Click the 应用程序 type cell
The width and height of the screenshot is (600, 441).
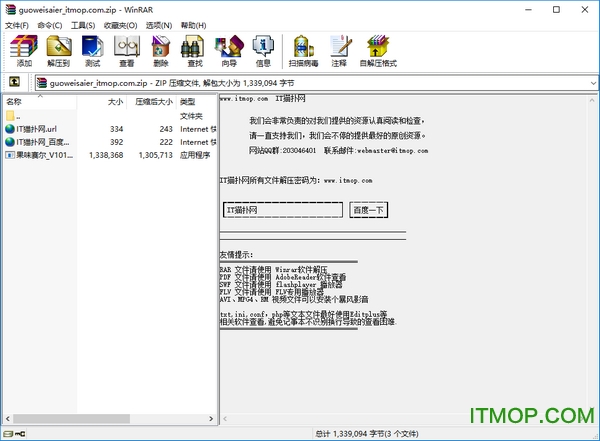[x=195, y=155]
